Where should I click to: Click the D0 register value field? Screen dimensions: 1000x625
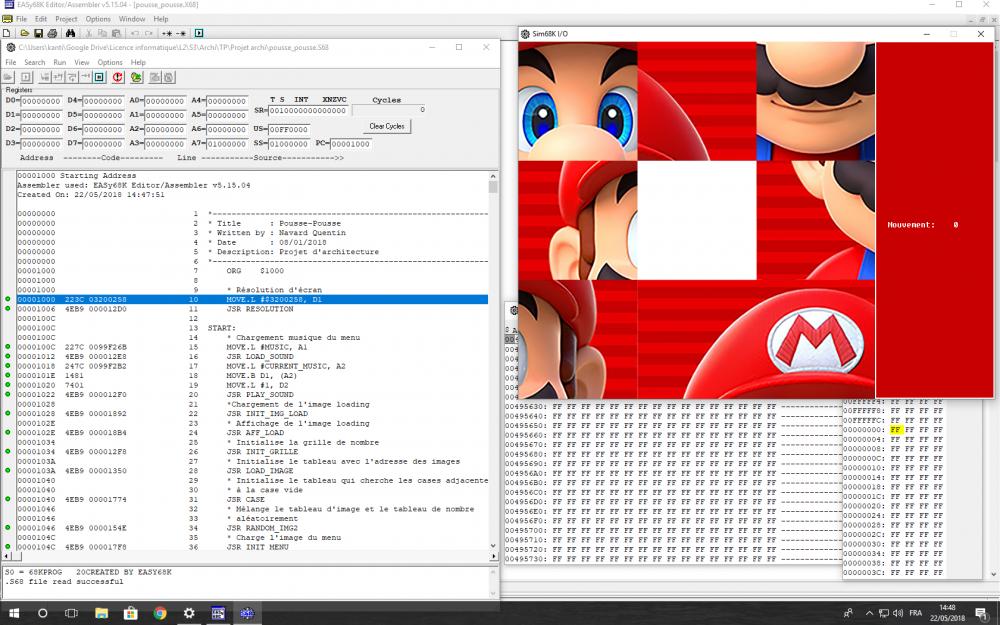41,101
